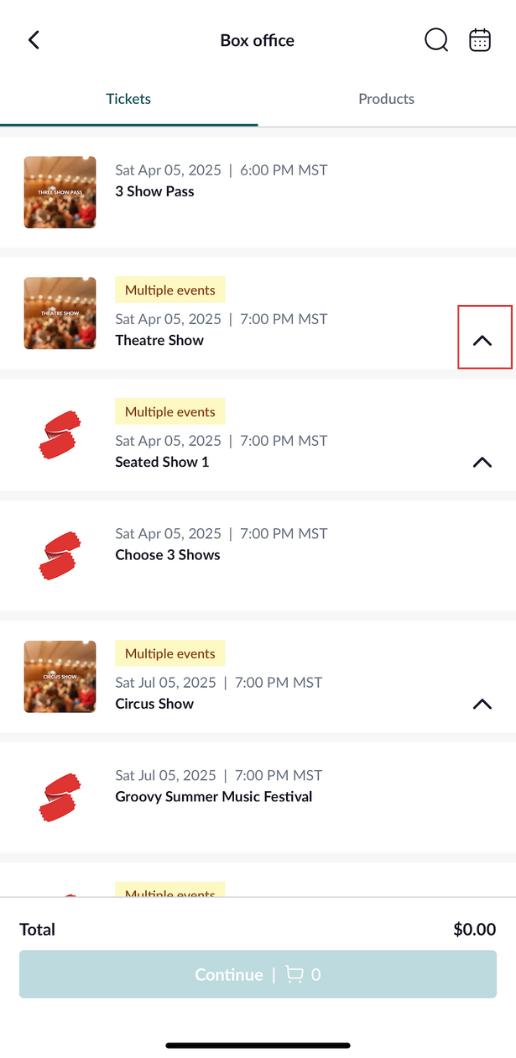Open the calendar icon in header
The image size is (516, 1058).
coord(480,40)
